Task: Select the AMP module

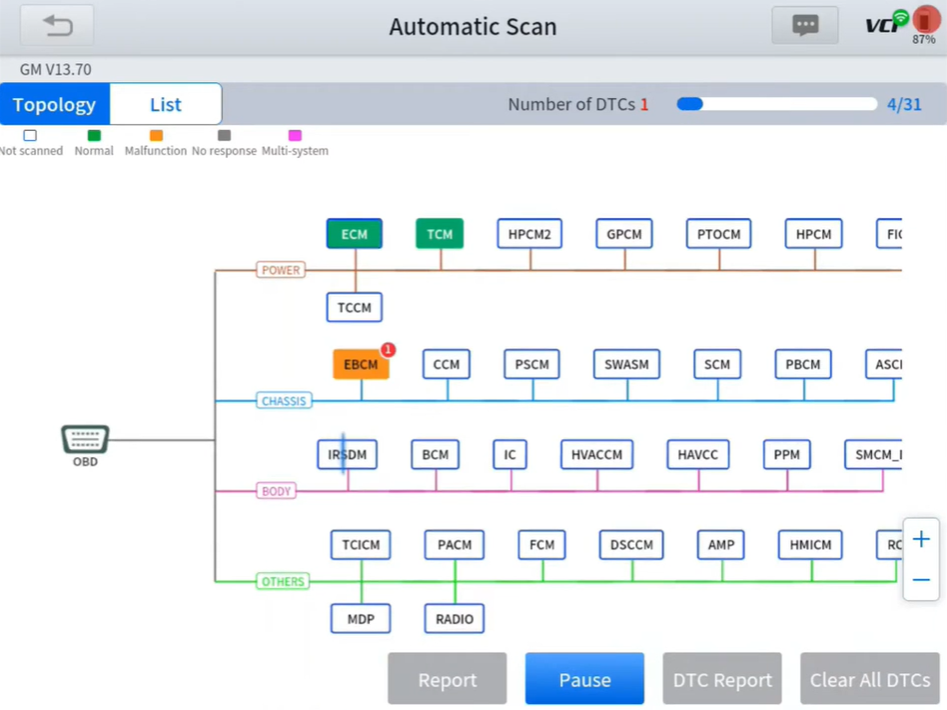Action: [x=721, y=545]
